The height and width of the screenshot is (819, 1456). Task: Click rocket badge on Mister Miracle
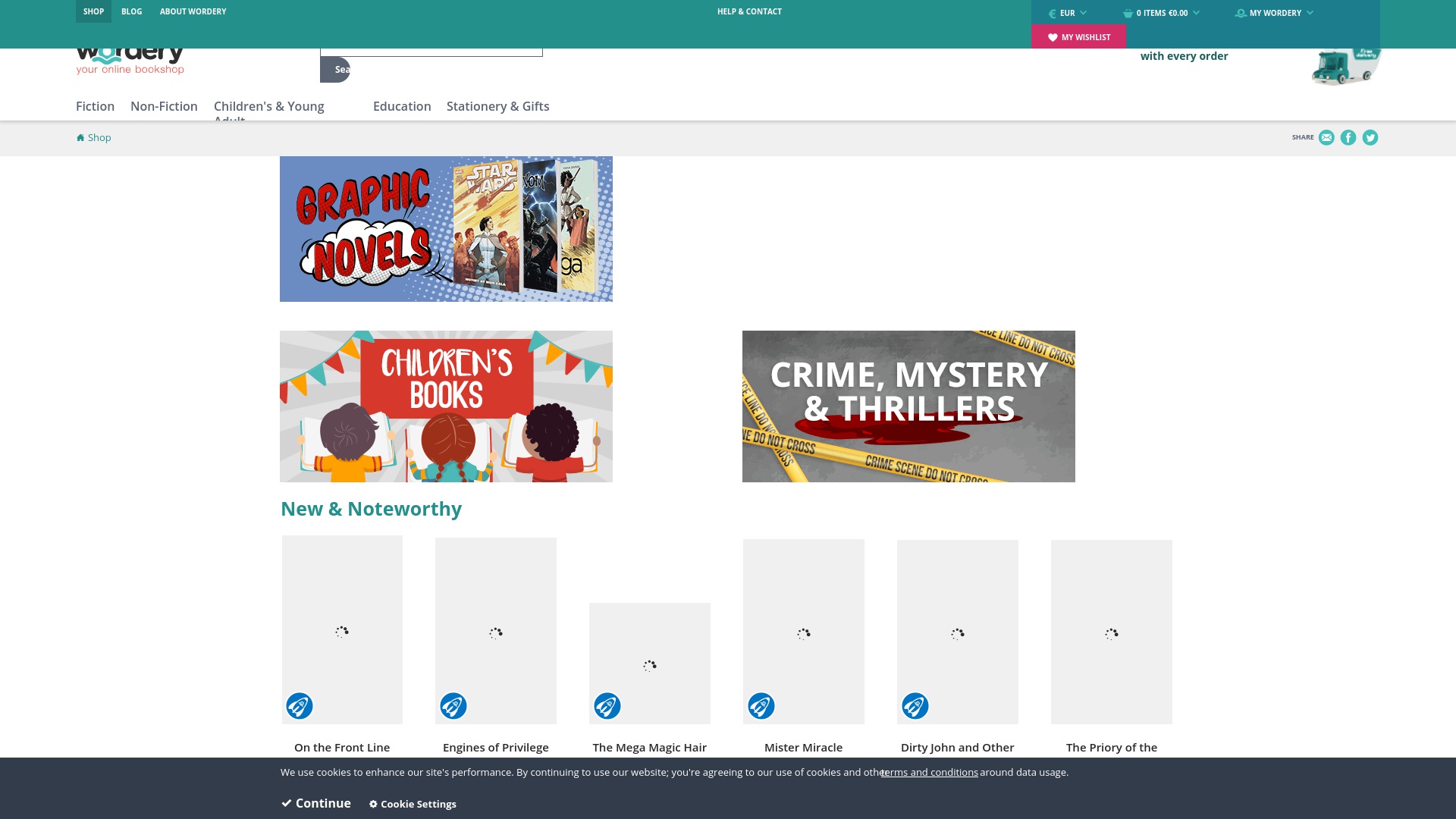pos(761,706)
